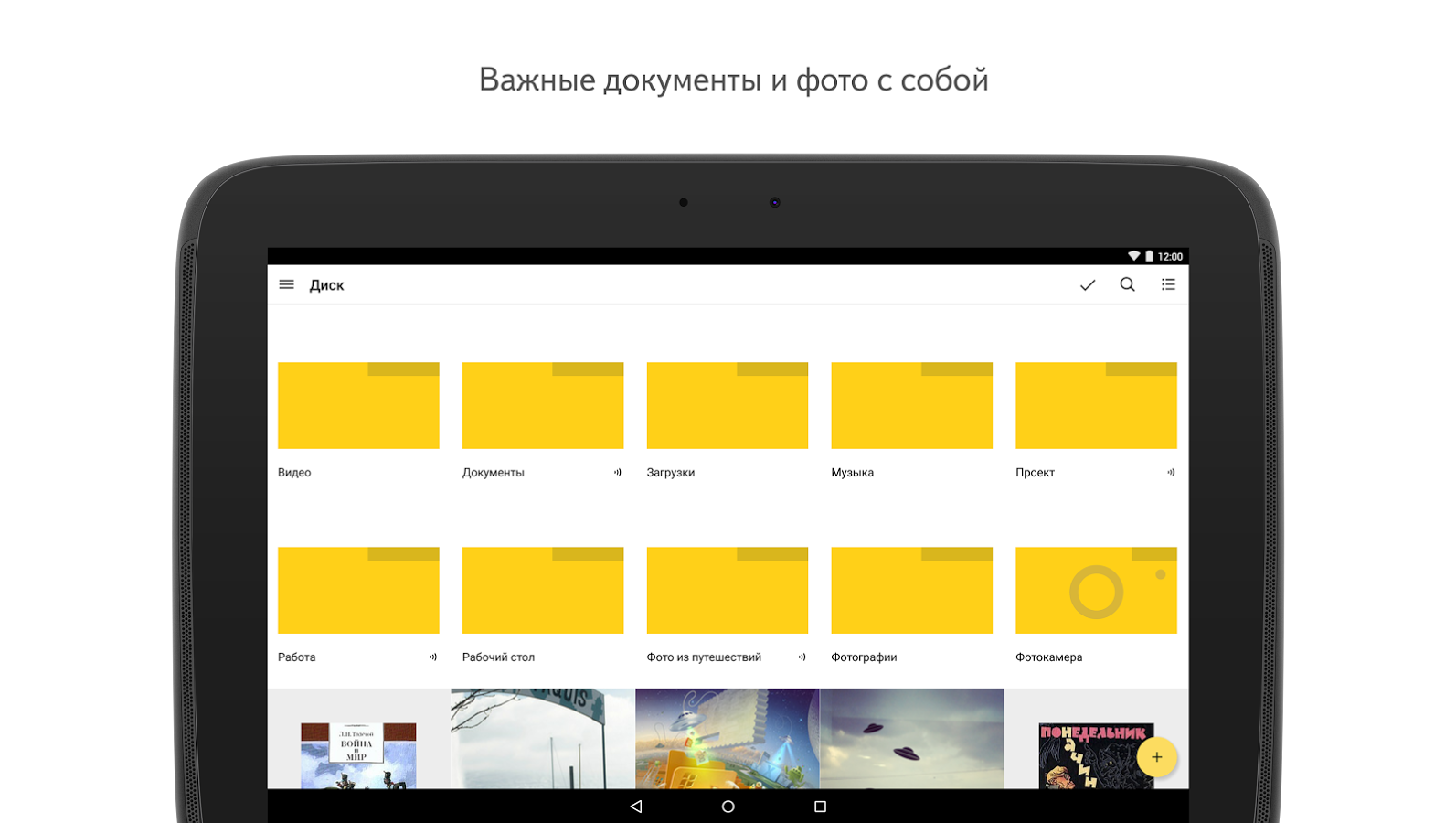Viewport: 1456px width, 823px height.
Task: Tap the yellow plus add button
Action: (x=1157, y=757)
